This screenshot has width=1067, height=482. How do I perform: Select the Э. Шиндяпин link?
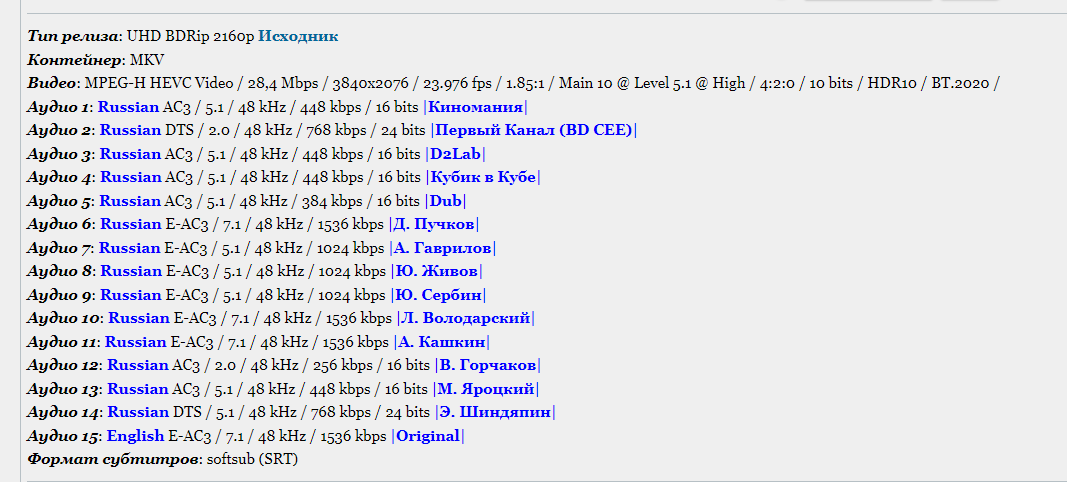494,412
